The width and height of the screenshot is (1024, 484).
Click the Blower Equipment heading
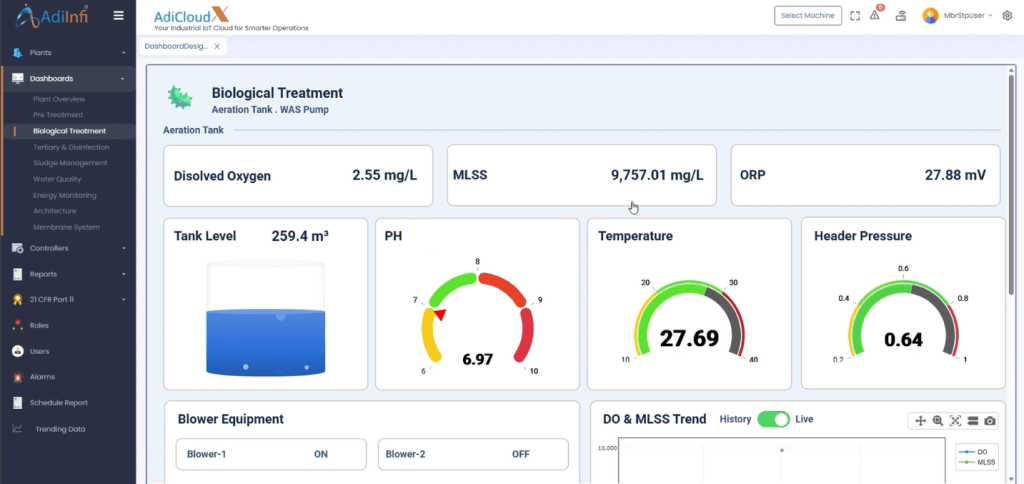(x=231, y=419)
